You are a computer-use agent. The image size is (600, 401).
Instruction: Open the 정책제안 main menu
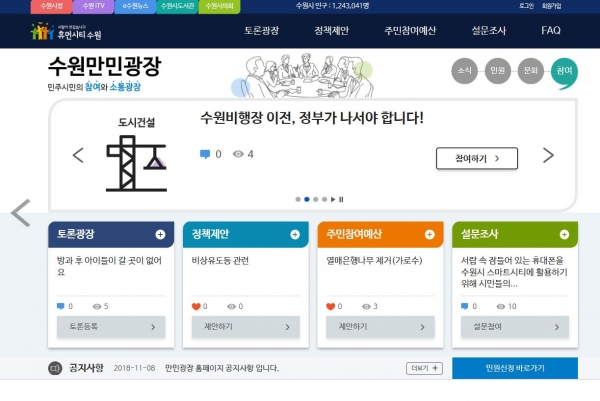click(331, 31)
